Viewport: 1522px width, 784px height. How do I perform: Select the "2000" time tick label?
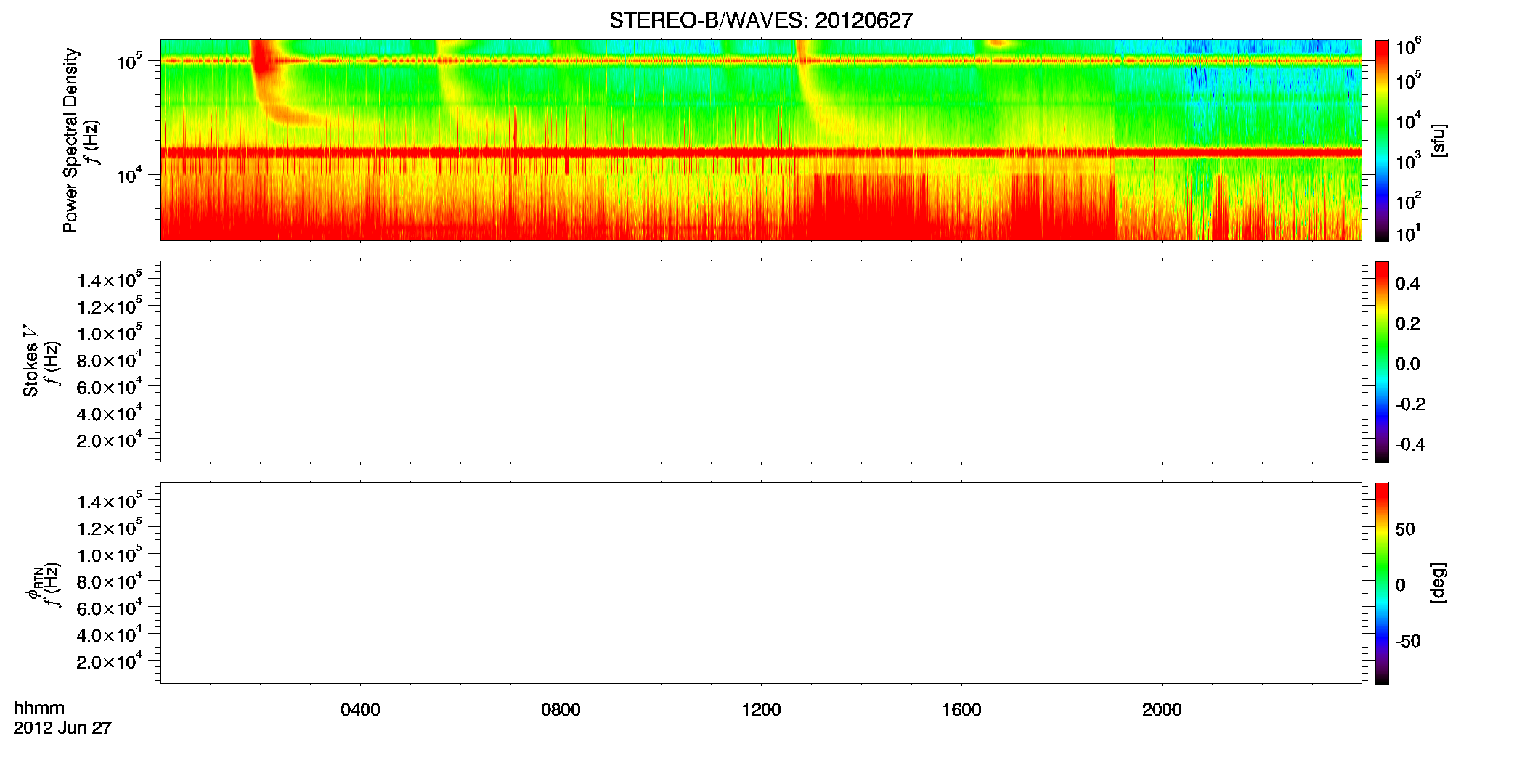point(1162,710)
